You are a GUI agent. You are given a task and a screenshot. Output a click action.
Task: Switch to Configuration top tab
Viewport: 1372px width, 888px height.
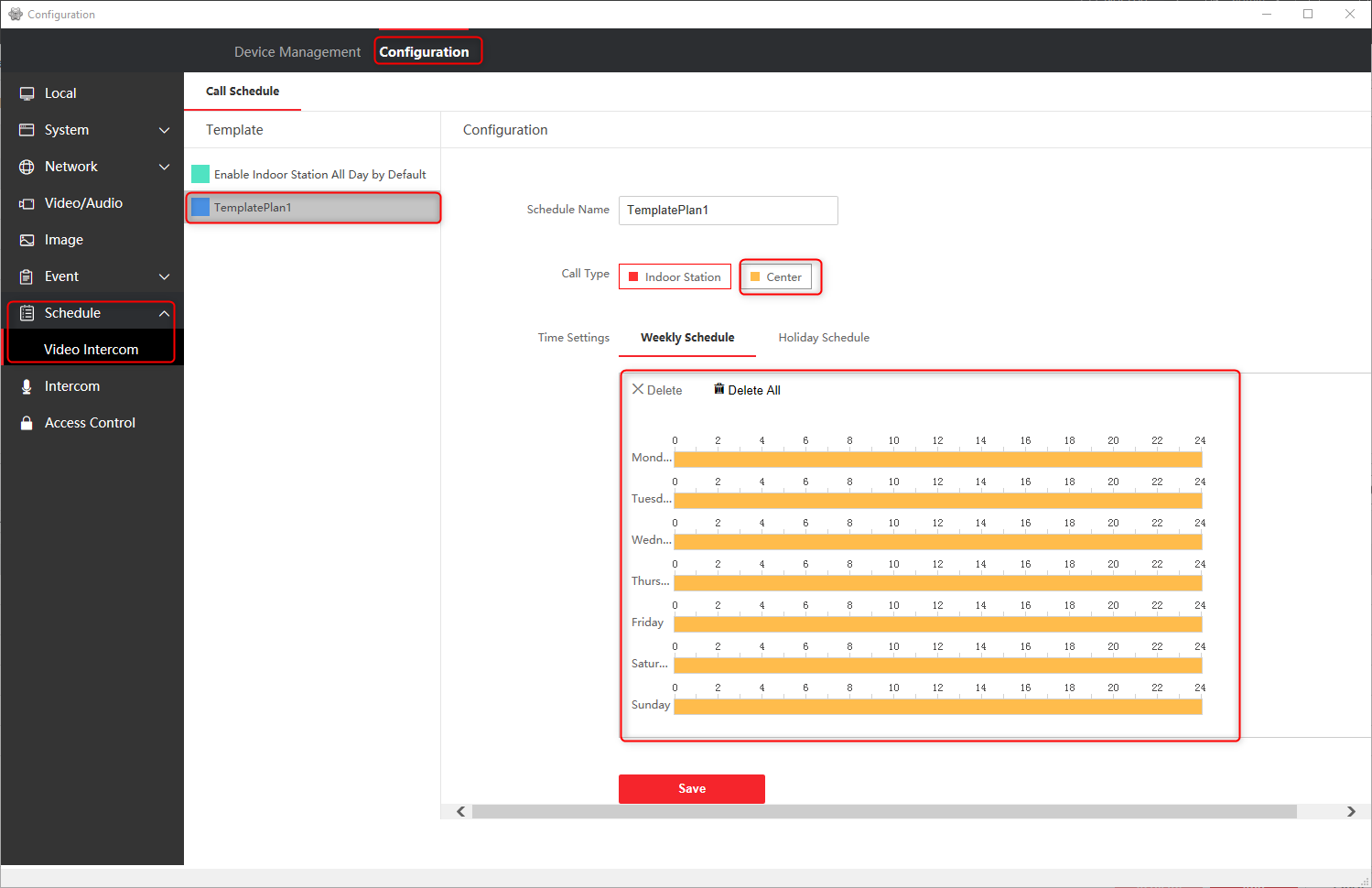coord(424,52)
